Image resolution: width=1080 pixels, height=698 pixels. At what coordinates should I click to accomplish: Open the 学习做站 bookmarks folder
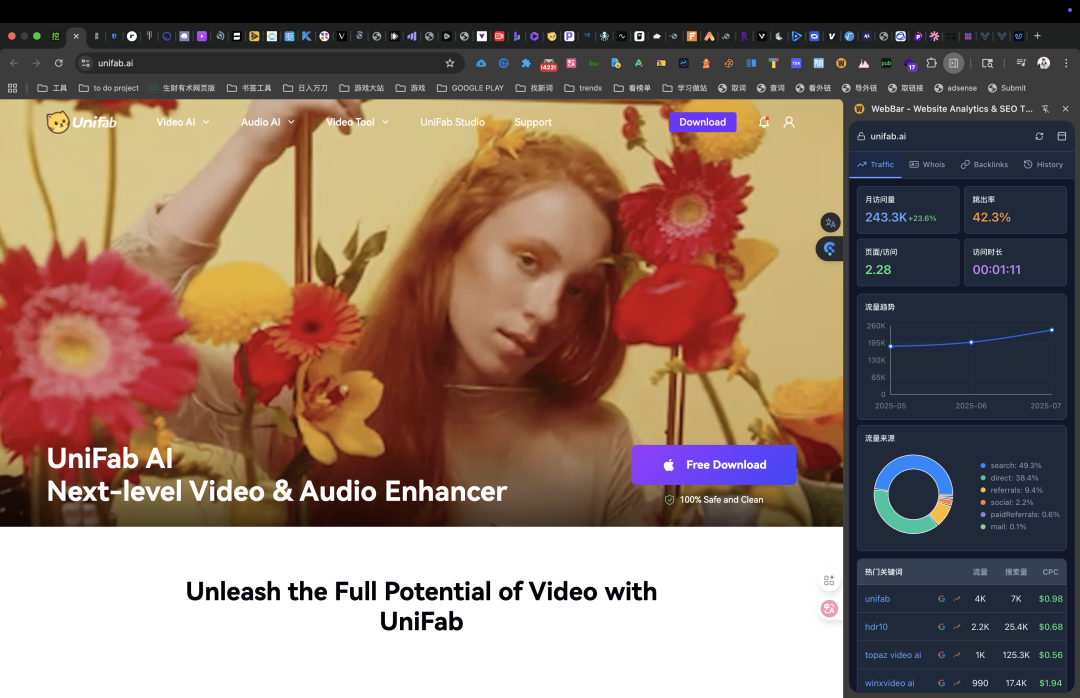click(685, 88)
